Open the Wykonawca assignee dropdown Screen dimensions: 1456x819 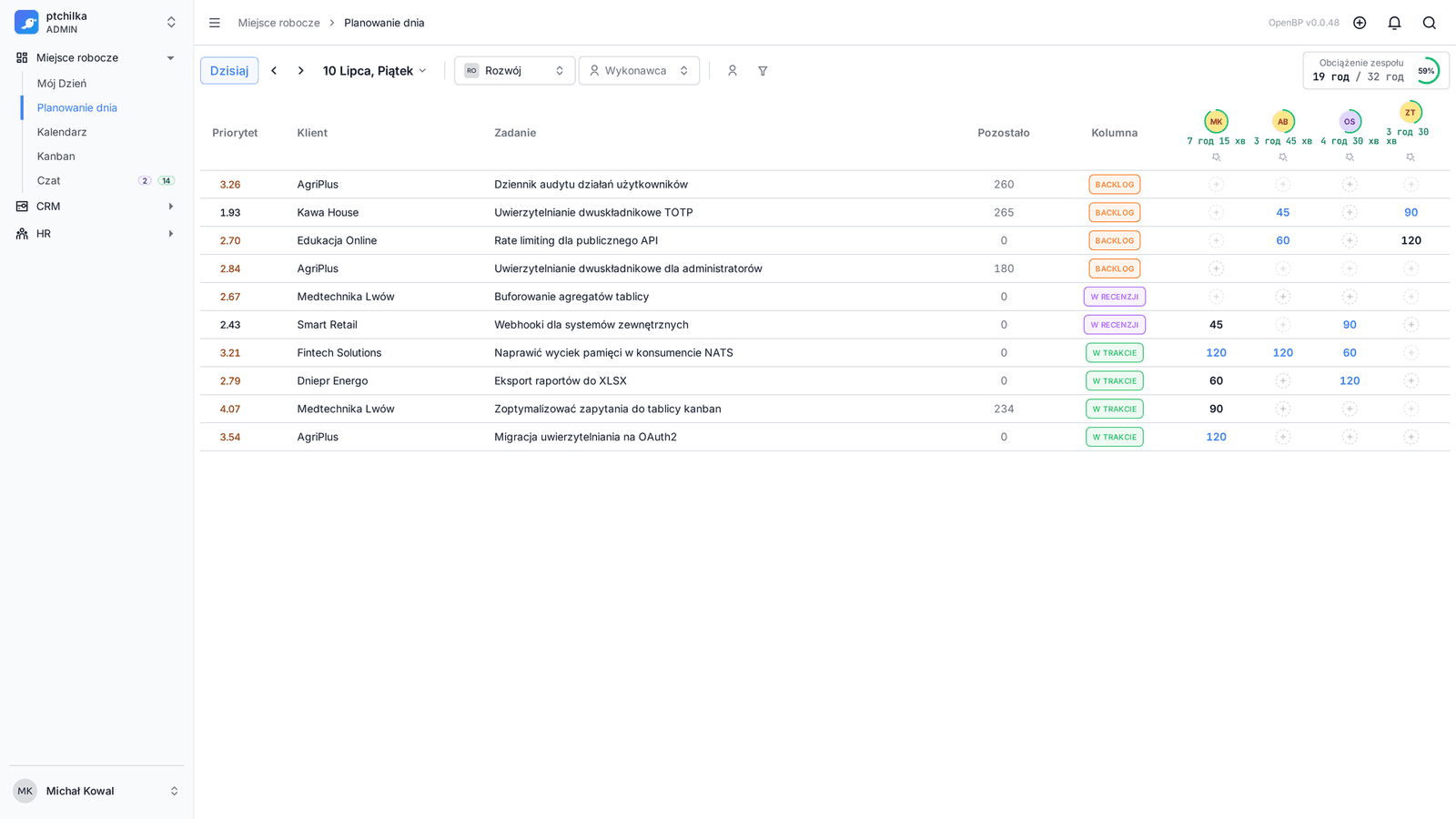click(639, 71)
